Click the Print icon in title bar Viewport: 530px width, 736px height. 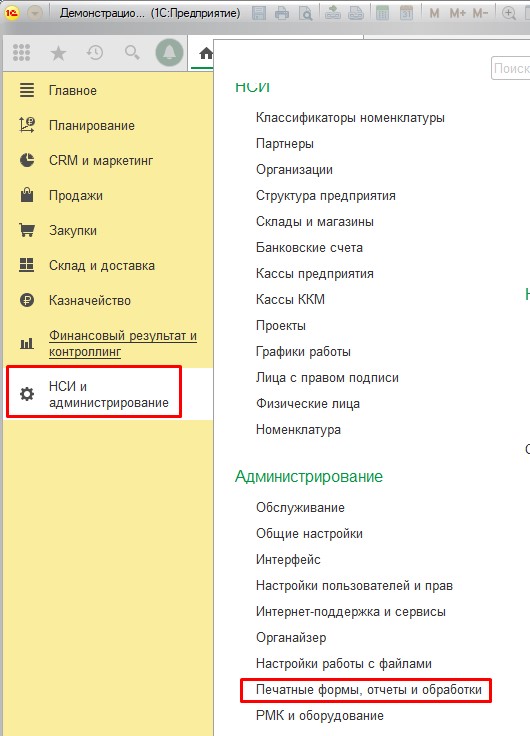[x=282, y=13]
